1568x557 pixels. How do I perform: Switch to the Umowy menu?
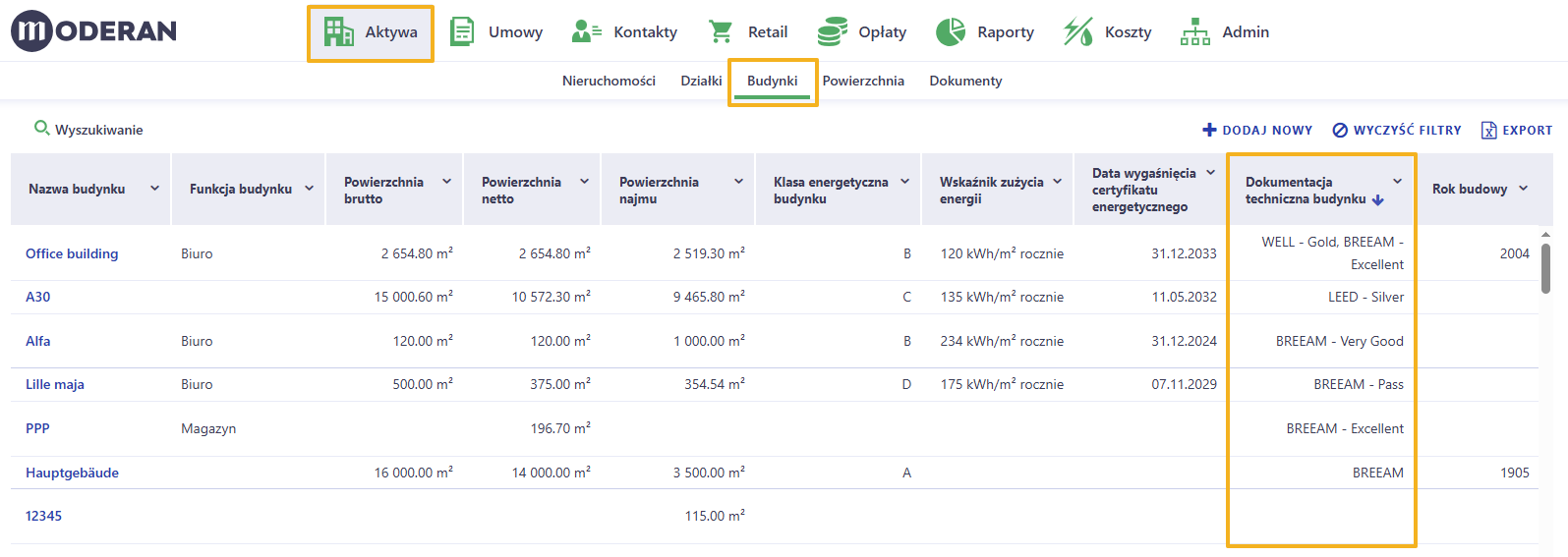495,31
